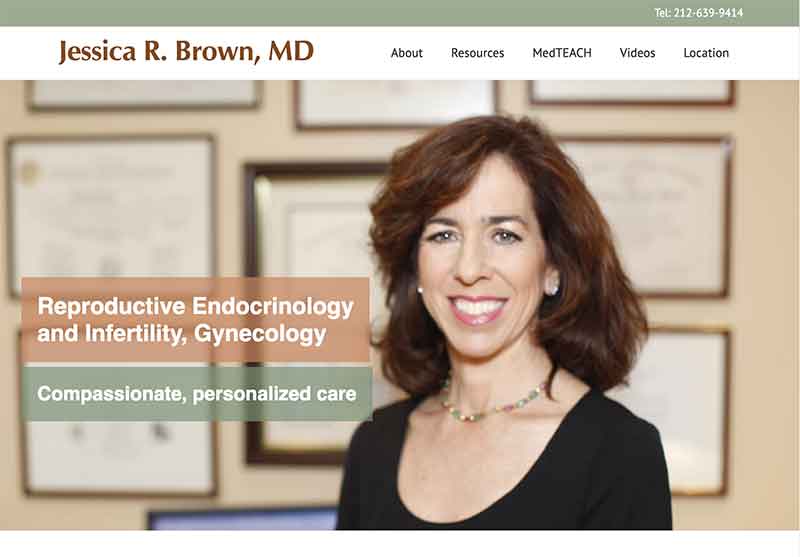Click the blue monitor screen at photo bottom
Screen dimensions: 800x557
click(x=243, y=519)
